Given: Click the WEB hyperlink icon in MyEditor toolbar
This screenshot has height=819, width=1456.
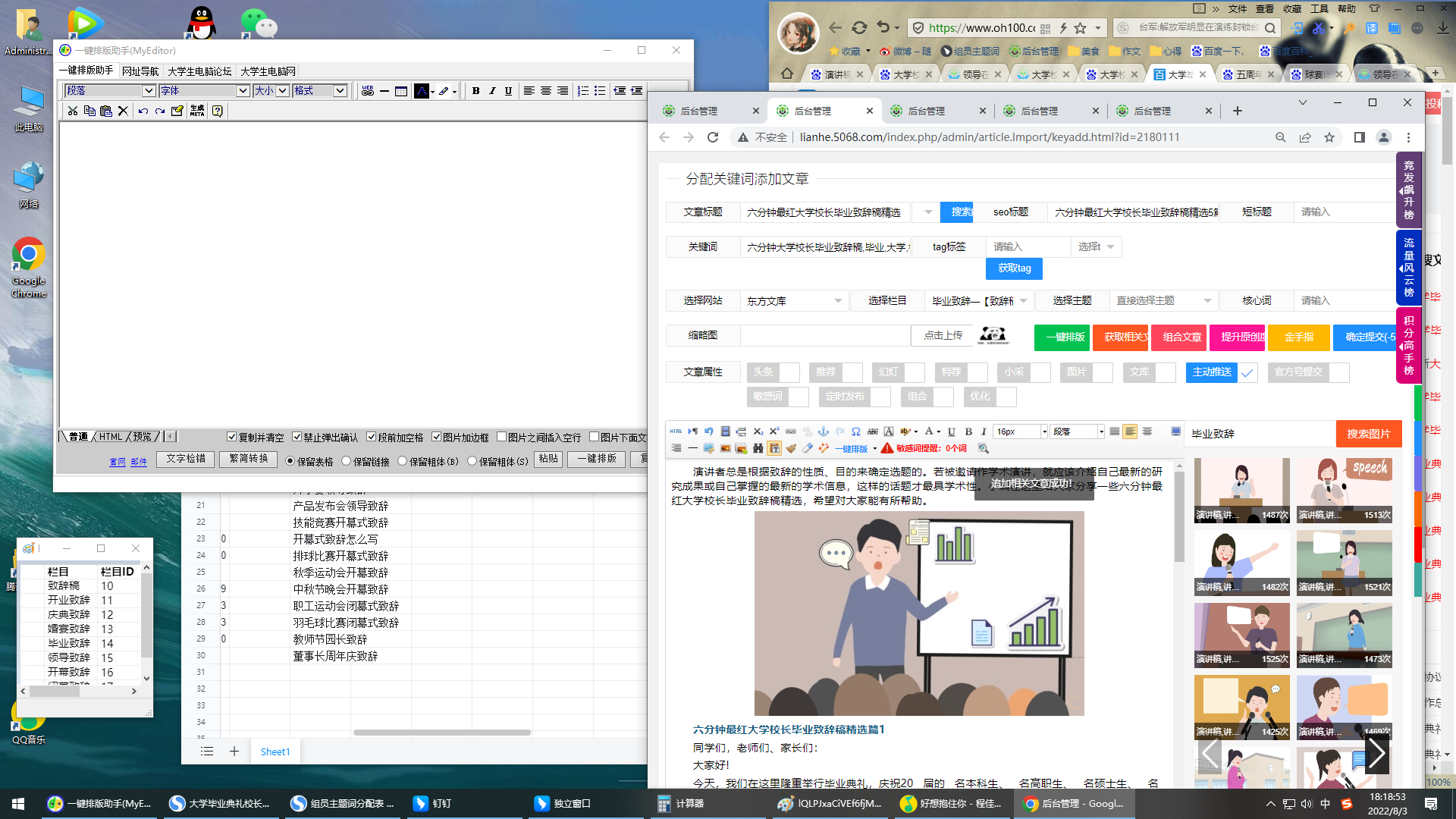Looking at the screenshot, I should coord(368,91).
